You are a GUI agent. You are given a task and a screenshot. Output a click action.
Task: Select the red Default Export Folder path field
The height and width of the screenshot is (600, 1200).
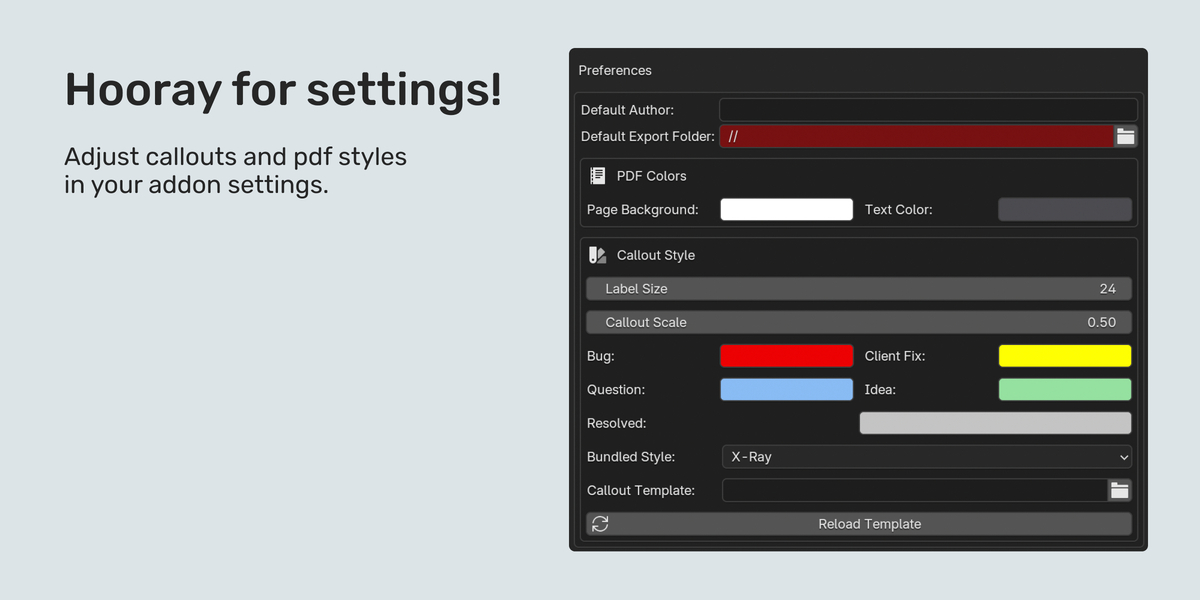pyautogui.click(x=916, y=137)
